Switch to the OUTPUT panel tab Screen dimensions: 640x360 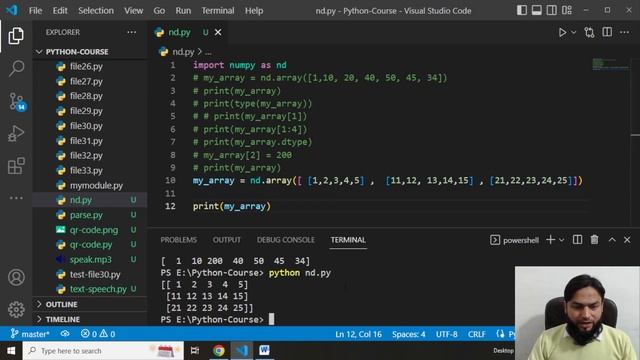227,240
